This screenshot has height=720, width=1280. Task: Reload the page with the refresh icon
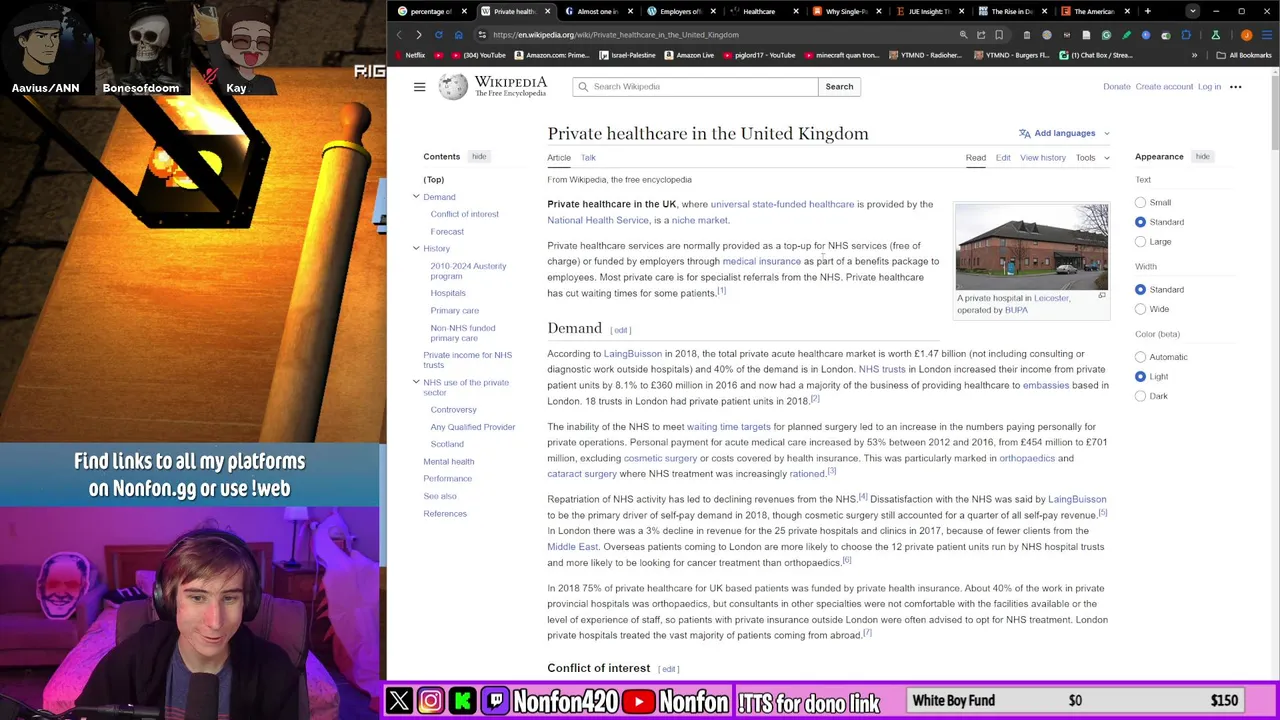(x=438, y=35)
